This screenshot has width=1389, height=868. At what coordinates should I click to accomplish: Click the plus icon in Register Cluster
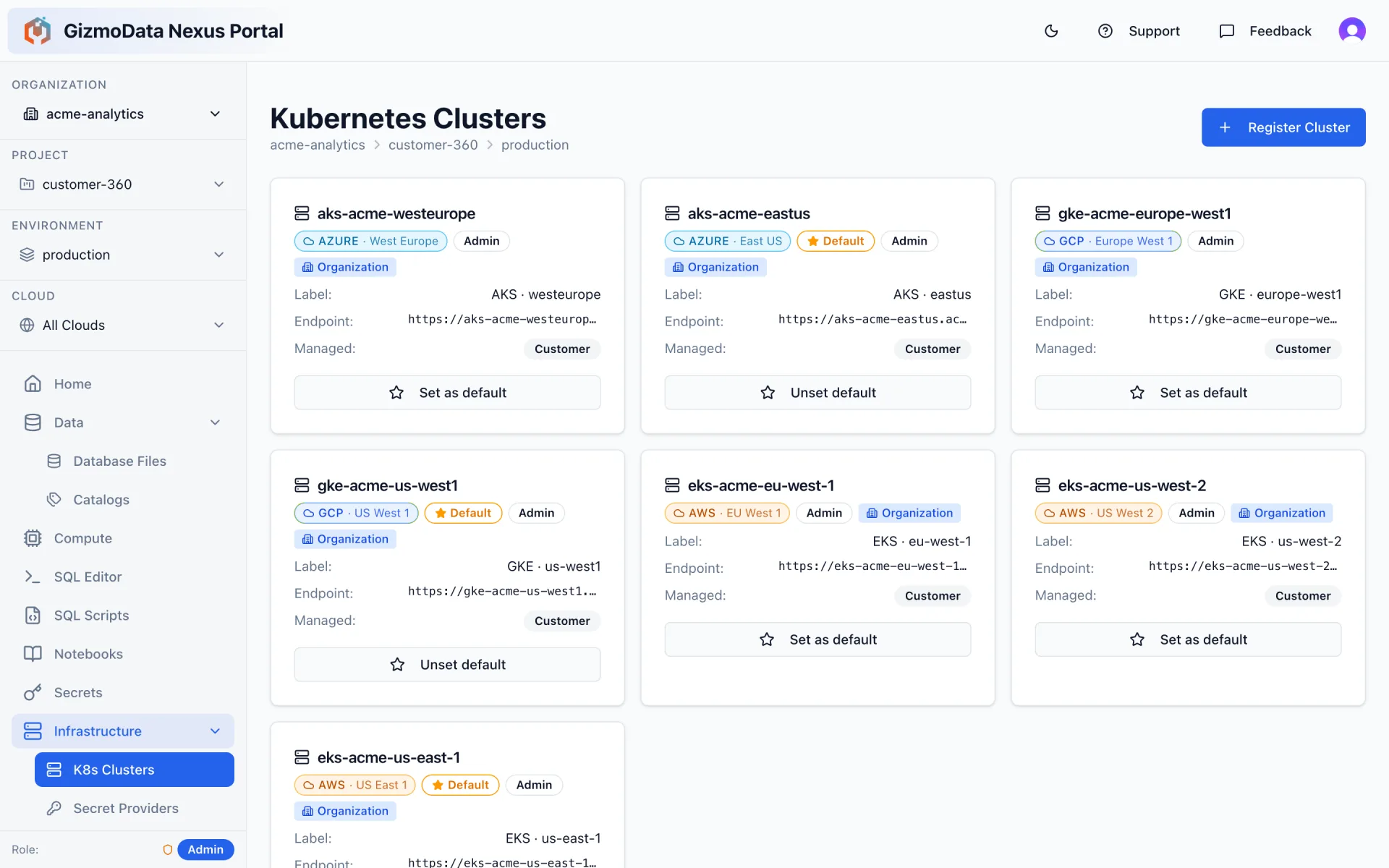point(1225,127)
